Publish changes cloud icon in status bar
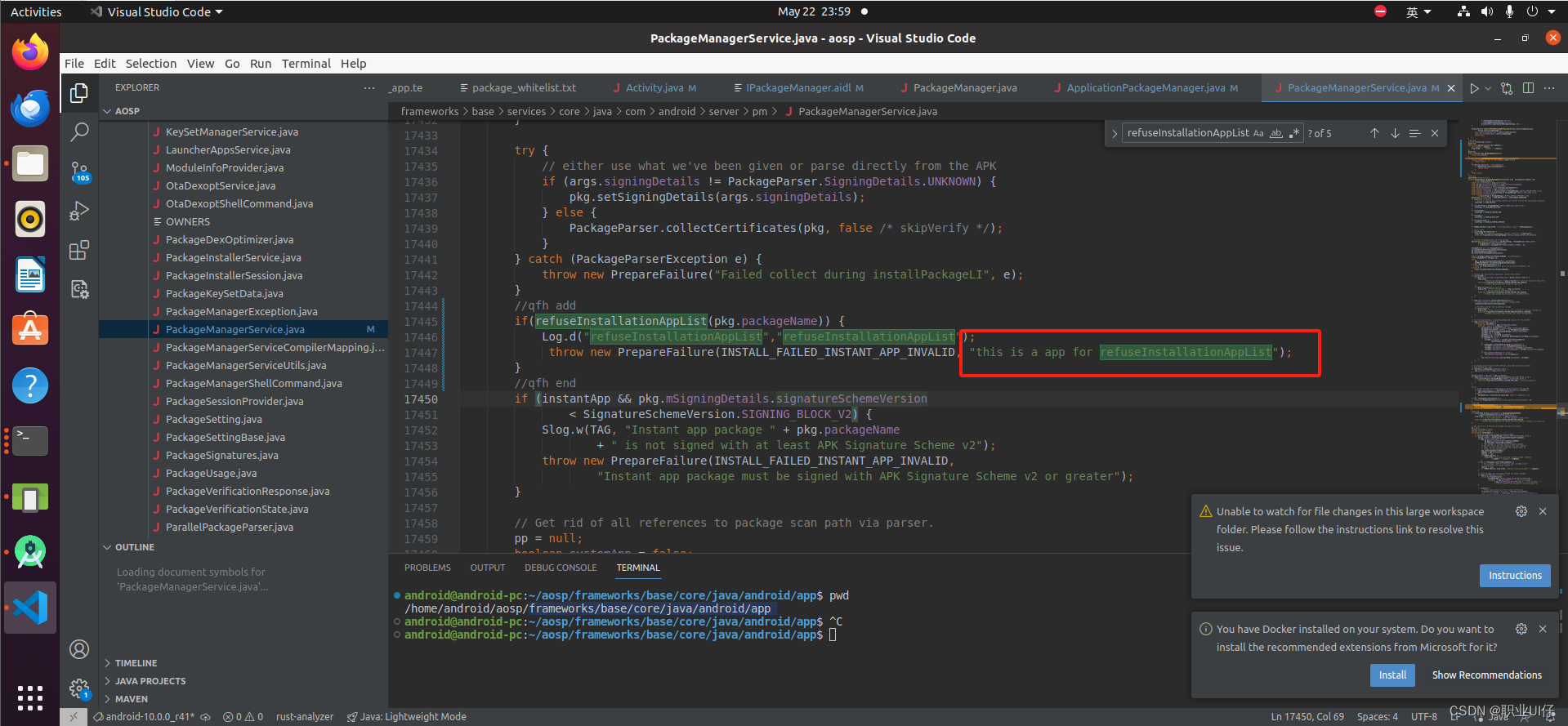 (x=206, y=717)
